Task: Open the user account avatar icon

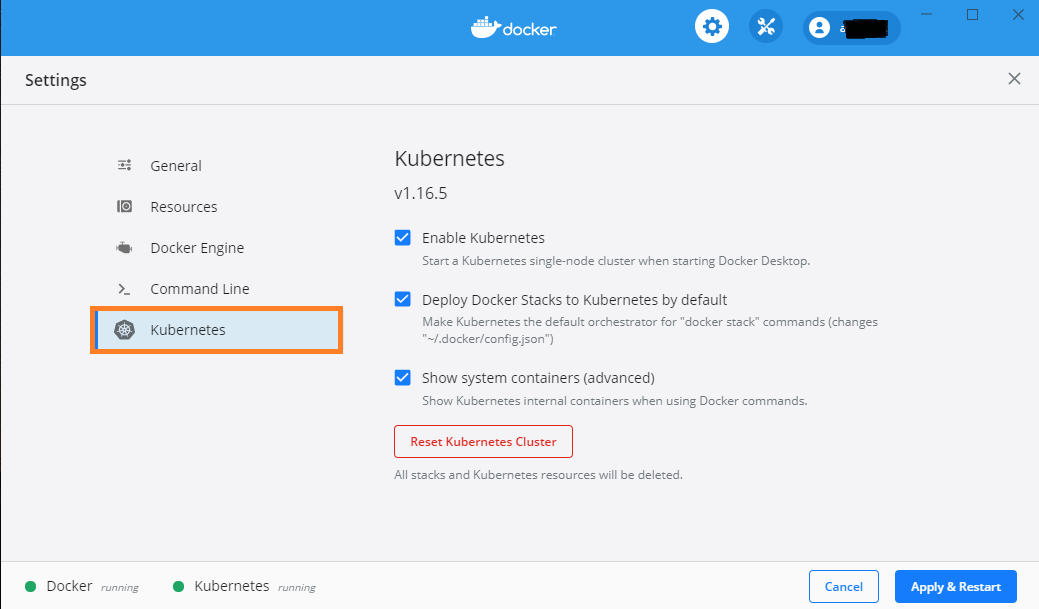Action: [820, 28]
